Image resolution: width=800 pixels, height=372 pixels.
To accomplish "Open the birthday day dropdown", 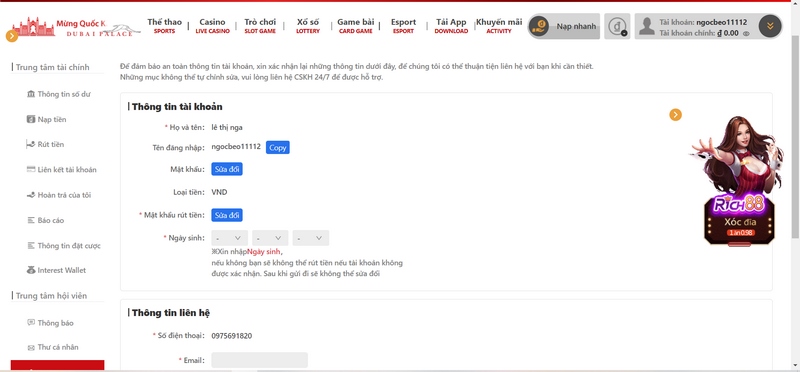I will 311,238.
